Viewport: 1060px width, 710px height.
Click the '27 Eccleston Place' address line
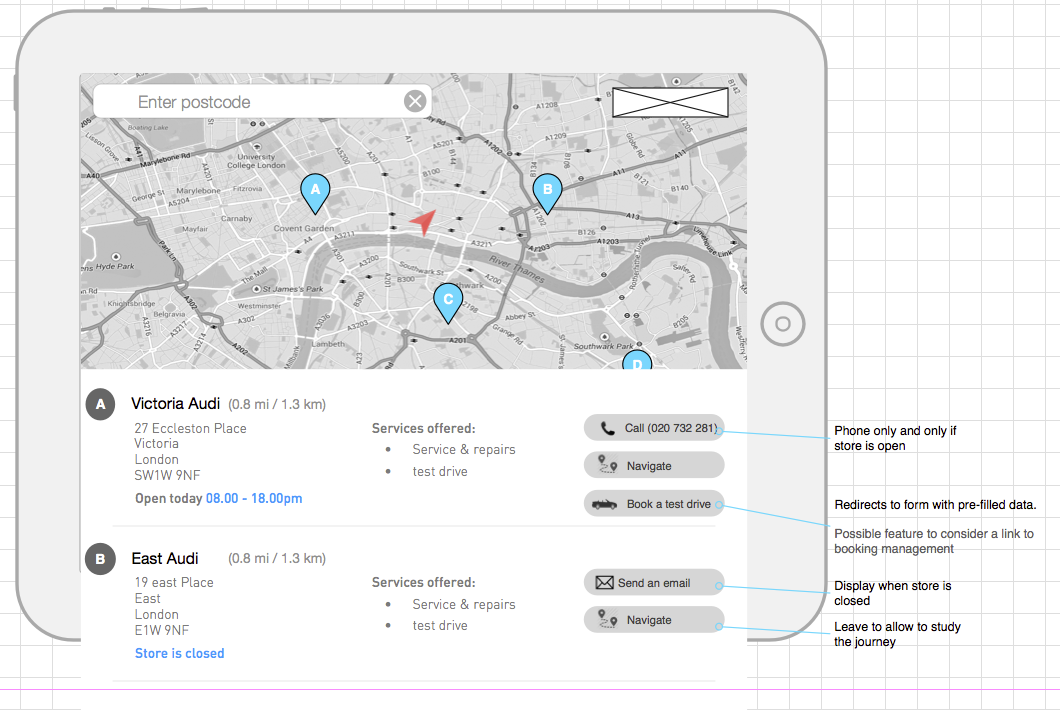(x=191, y=428)
